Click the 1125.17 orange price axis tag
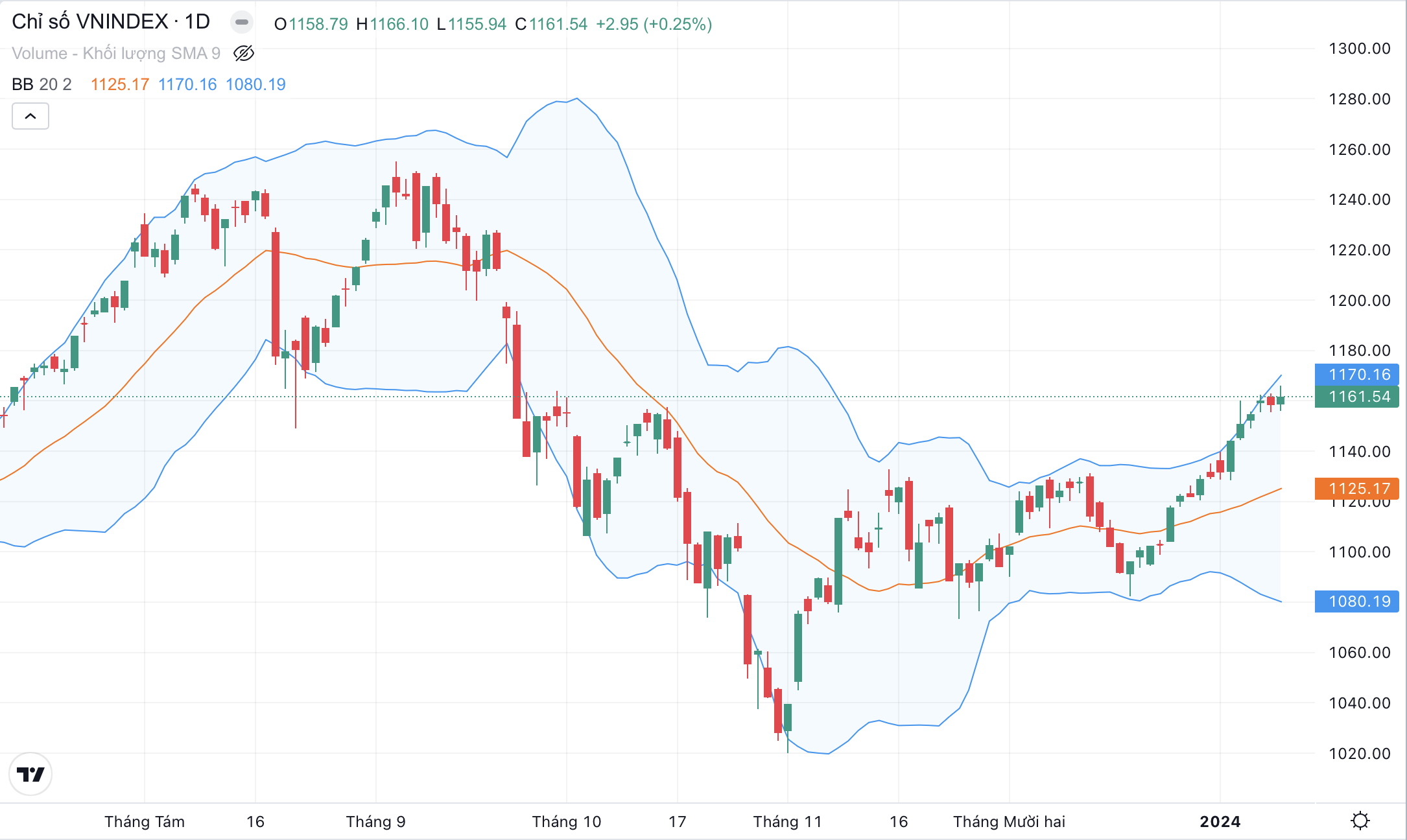The height and width of the screenshot is (840, 1407). (1357, 489)
